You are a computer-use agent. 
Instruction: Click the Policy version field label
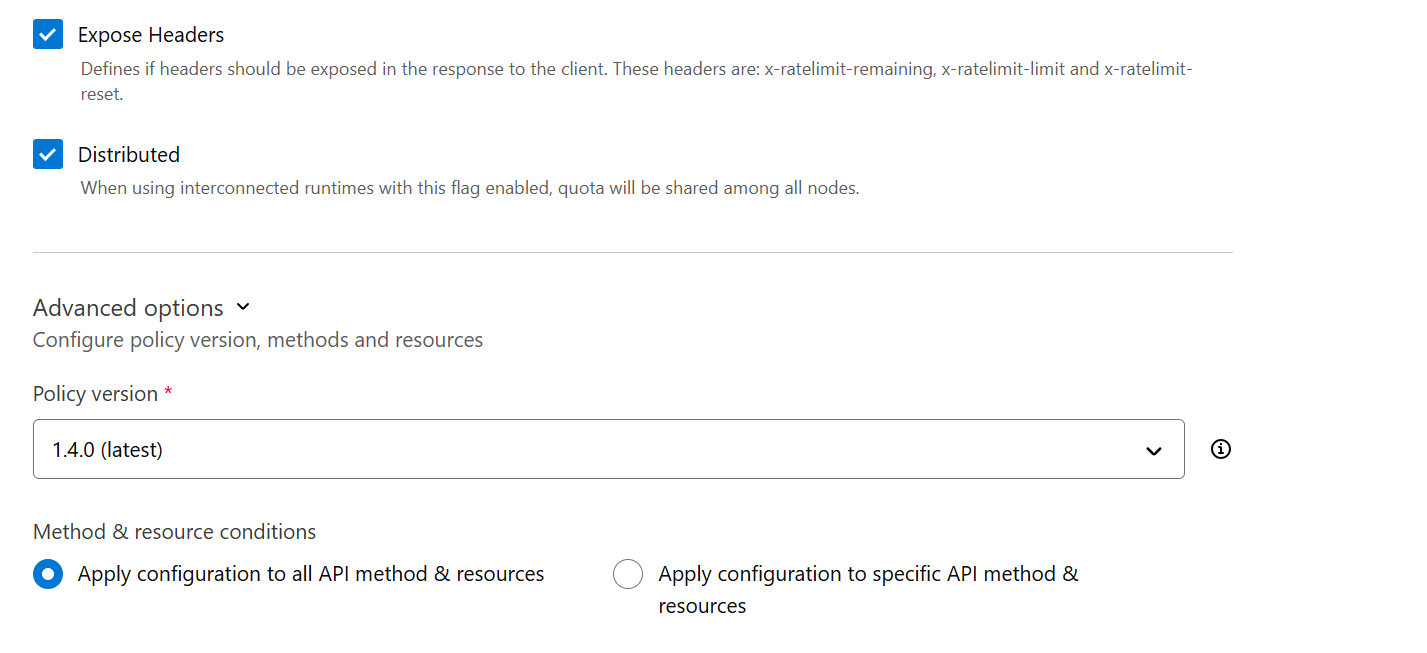pyautogui.click(x=95, y=394)
